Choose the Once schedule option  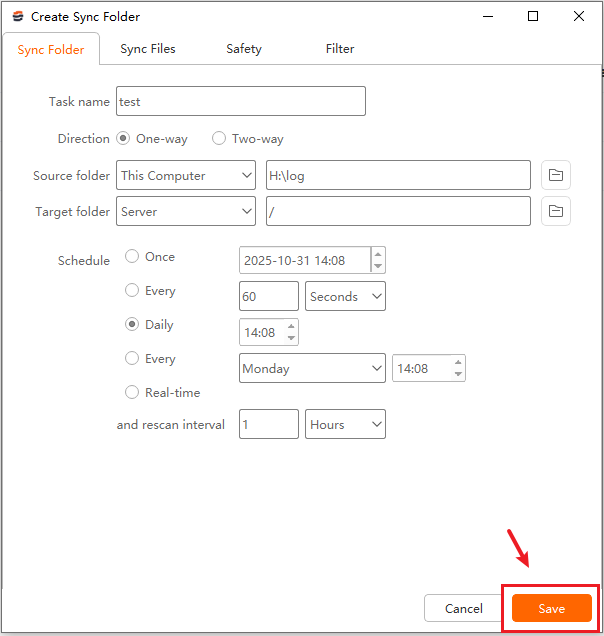pos(132,257)
